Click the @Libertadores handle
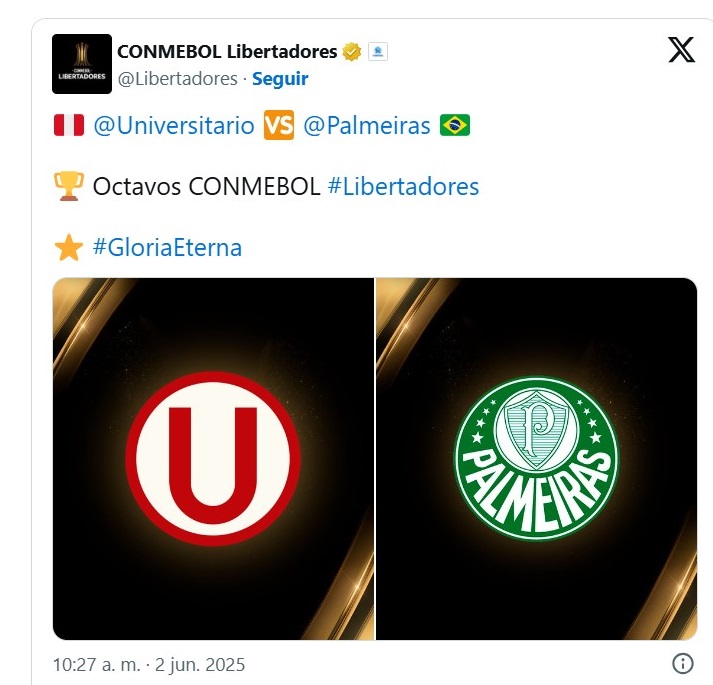The width and height of the screenshot is (713, 685). tap(177, 79)
